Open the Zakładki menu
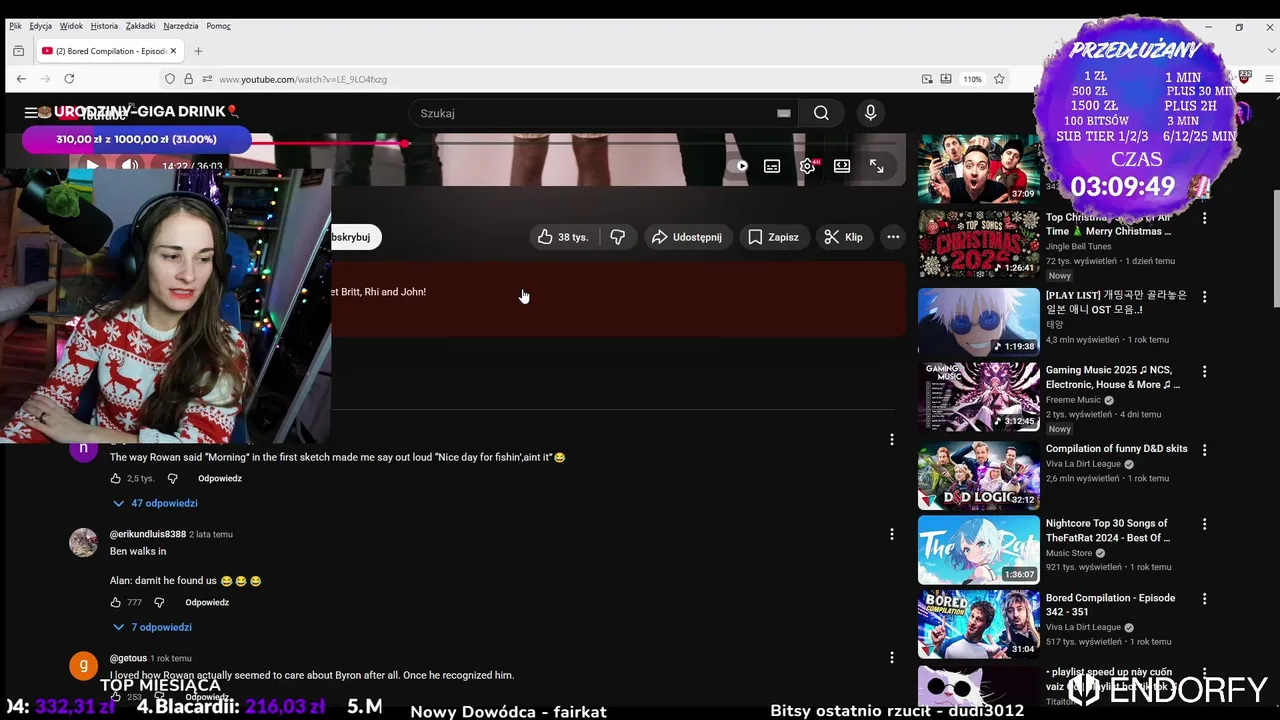 (x=140, y=26)
